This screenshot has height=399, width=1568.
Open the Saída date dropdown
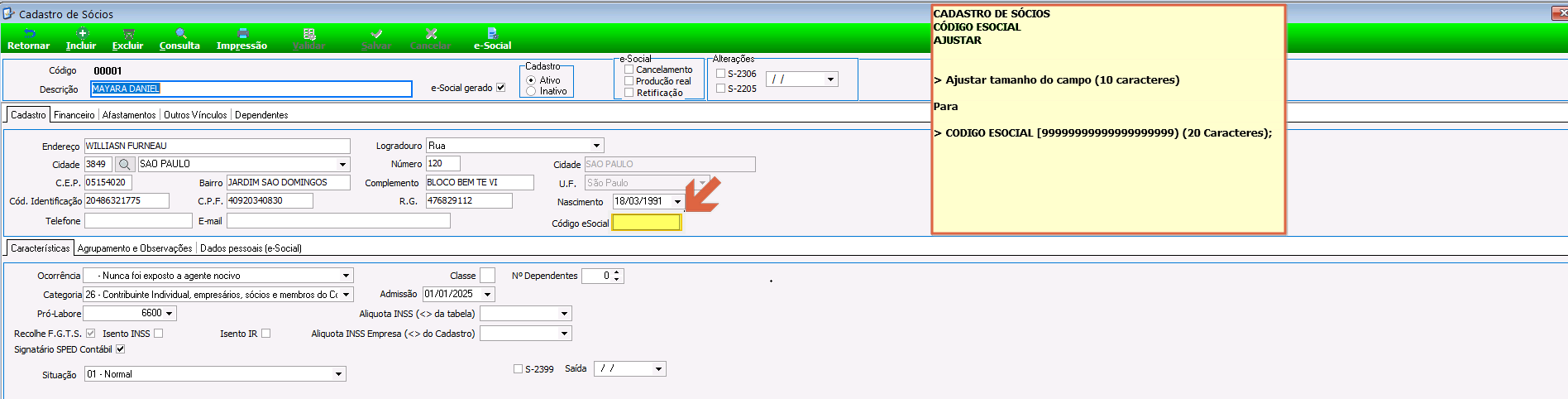(658, 369)
